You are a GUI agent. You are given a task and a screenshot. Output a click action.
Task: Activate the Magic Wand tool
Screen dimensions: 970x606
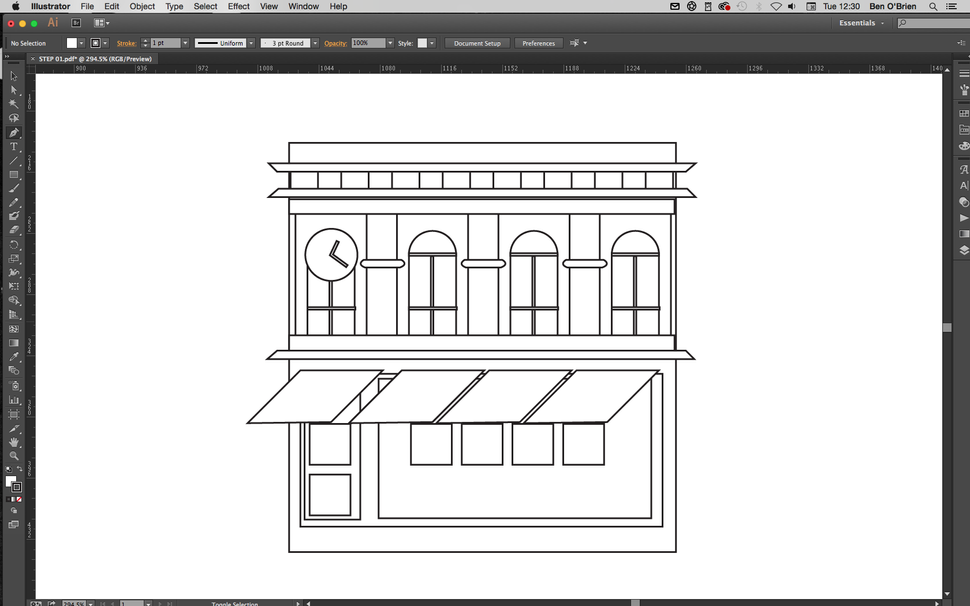pos(14,103)
